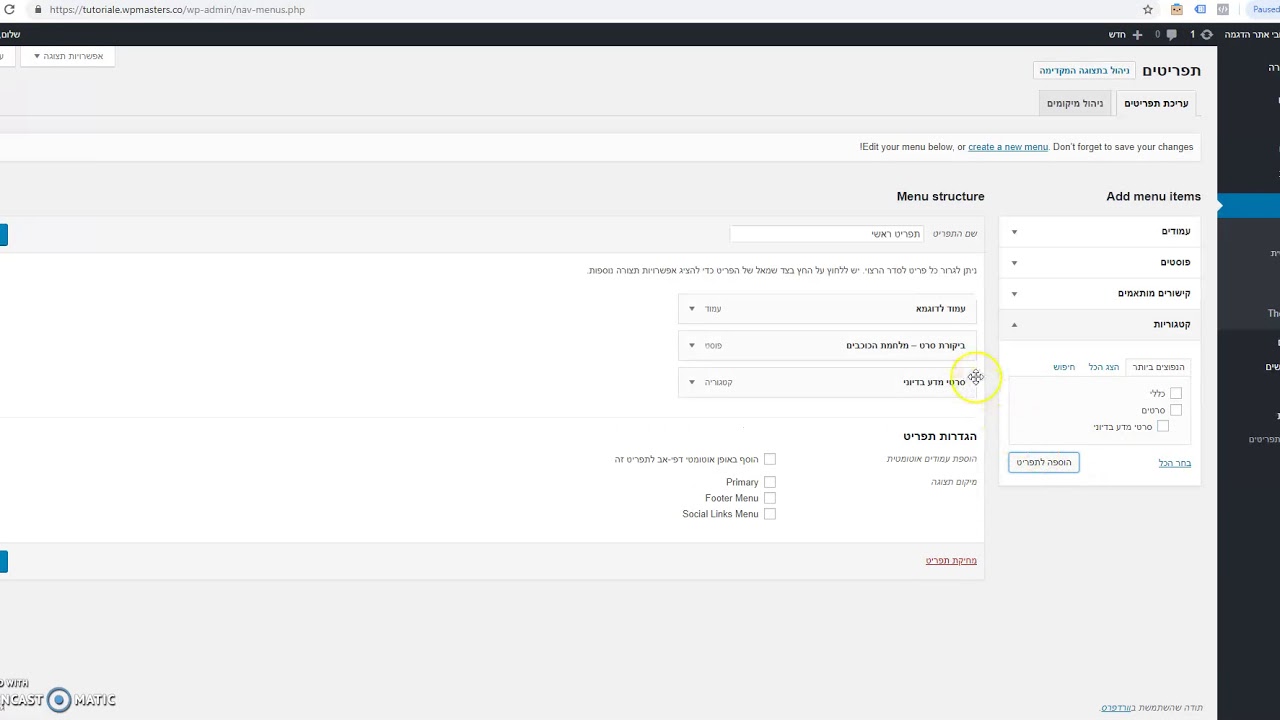Screen dimensions: 1280x720
Task: Expand עמוד לדוגמא menu item arrow
Action: tap(691, 309)
